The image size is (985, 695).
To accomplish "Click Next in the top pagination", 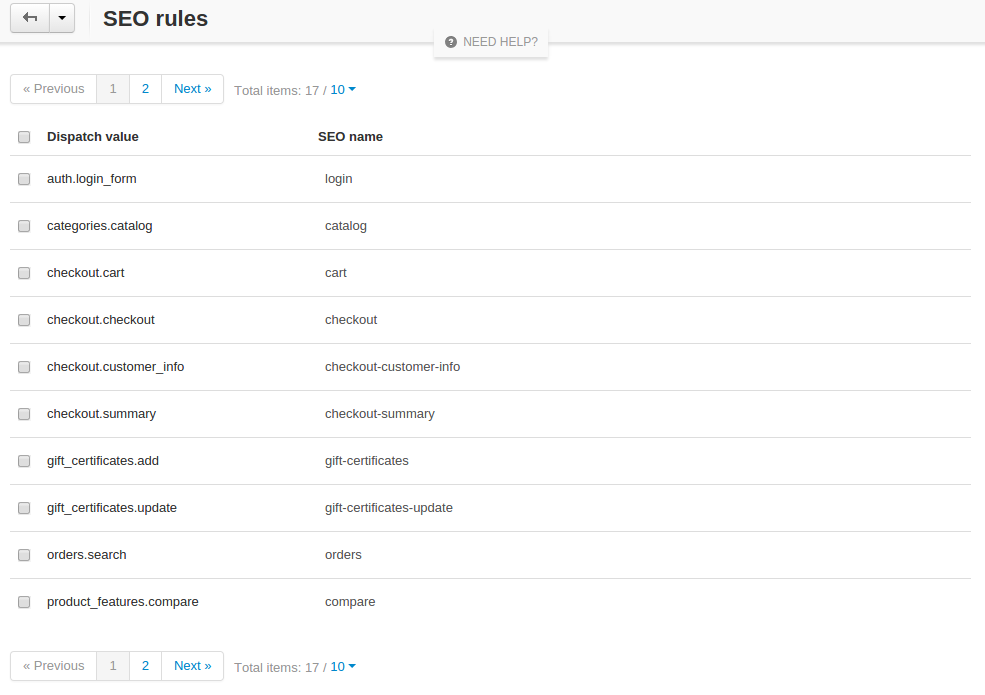I will 192,89.
